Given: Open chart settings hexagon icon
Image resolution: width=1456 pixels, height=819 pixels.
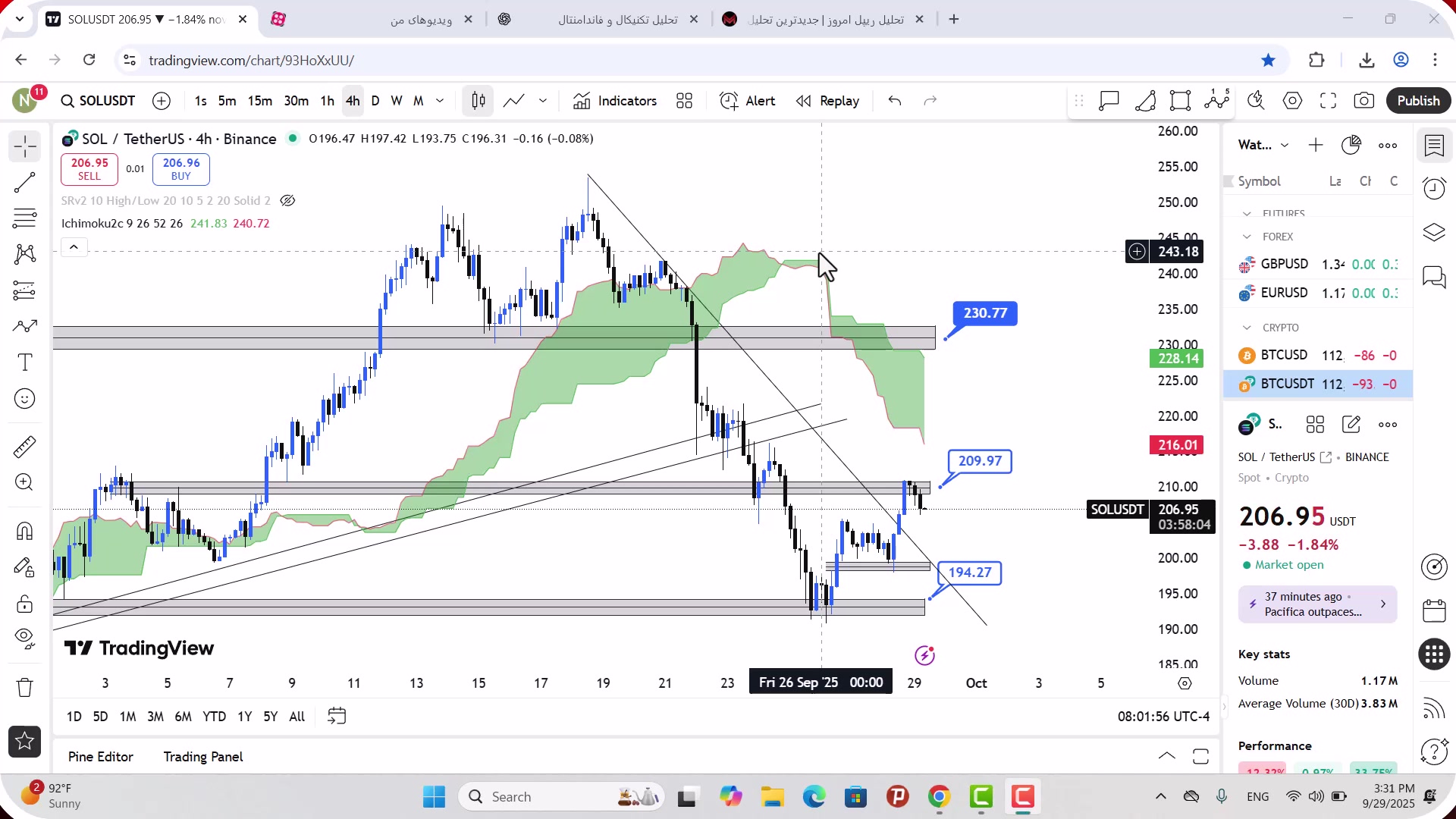Looking at the screenshot, I should pos(1293,101).
